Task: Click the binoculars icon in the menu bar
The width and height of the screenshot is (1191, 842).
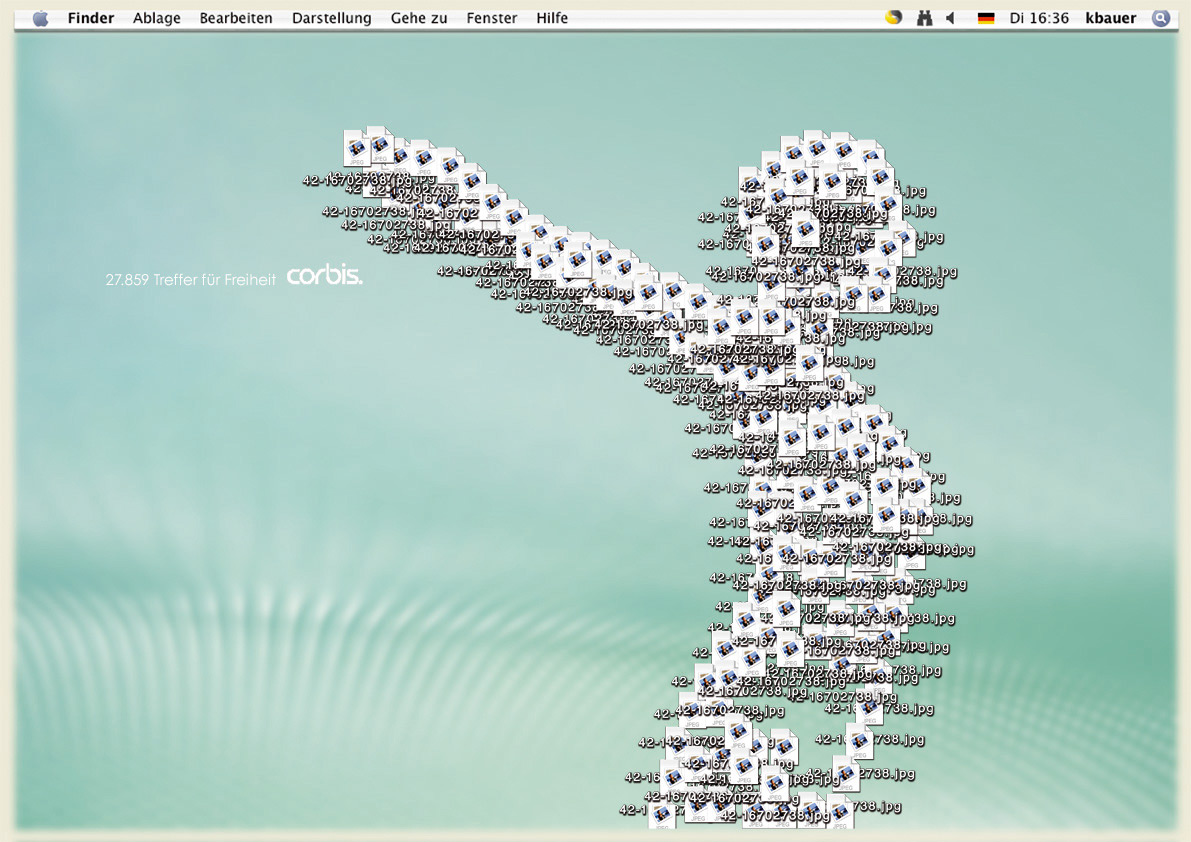Action: (924, 18)
